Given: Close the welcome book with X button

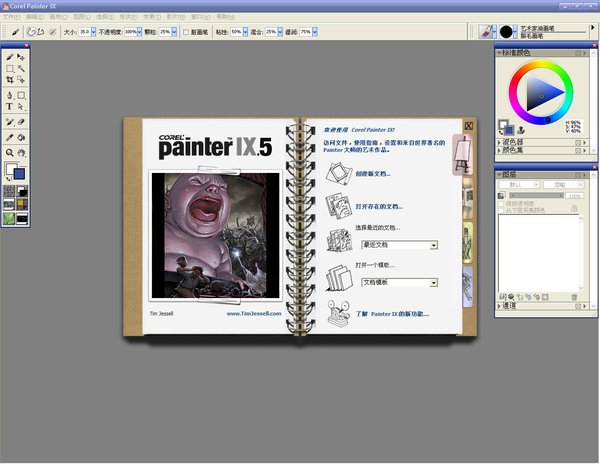Looking at the screenshot, I should (x=469, y=126).
